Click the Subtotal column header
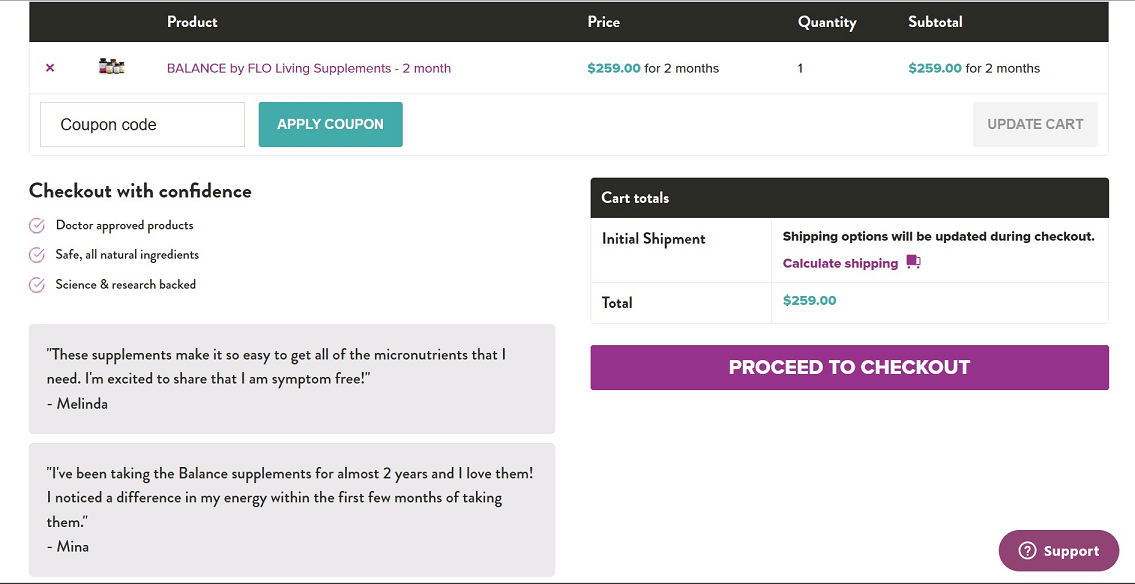The height and width of the screenshot is (584, 1135). (x=935, y=22)
